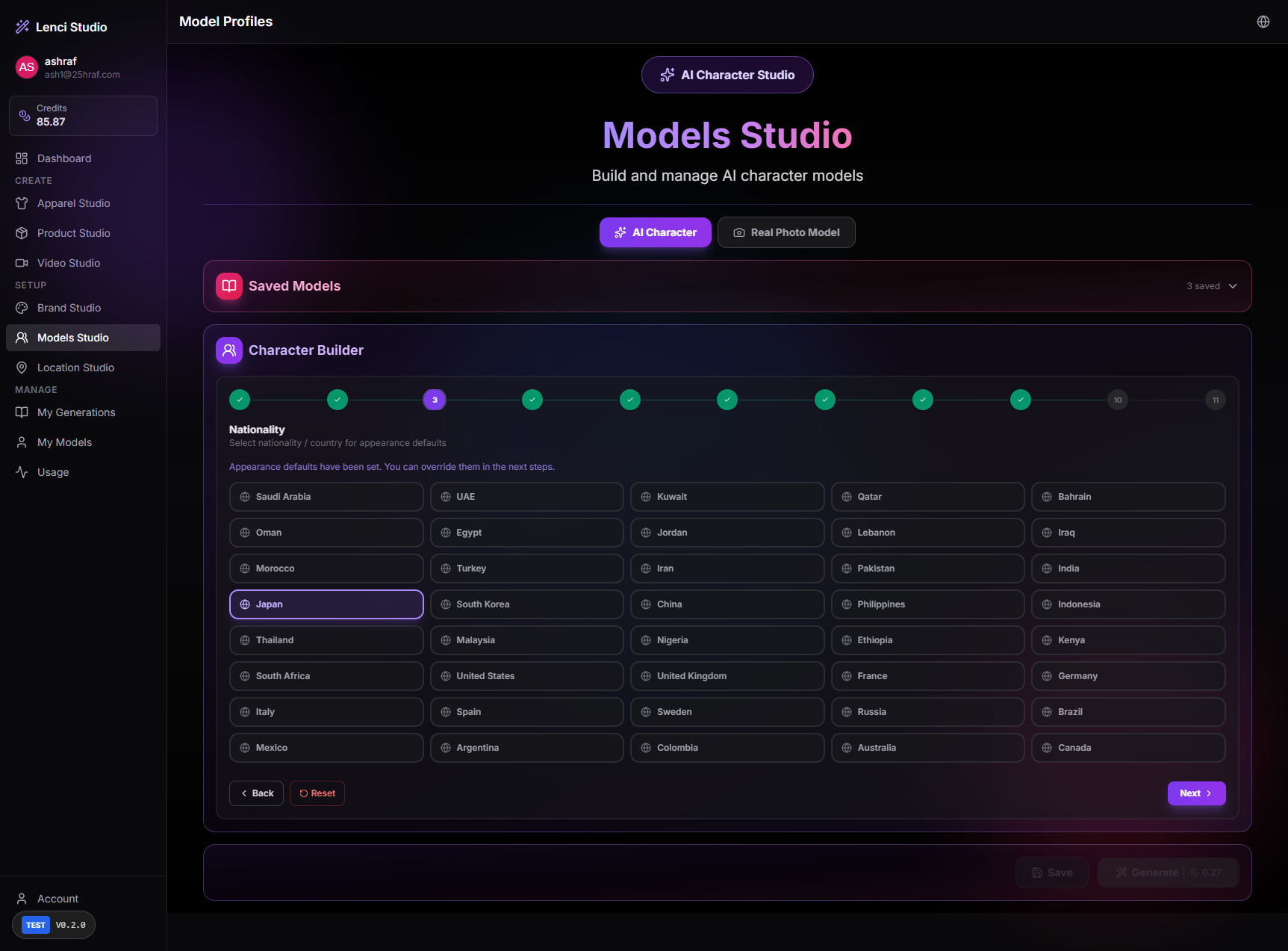Choose the United Kingdom nationality option
This screenshot has width=1288, height=951.
pos(727,676)
